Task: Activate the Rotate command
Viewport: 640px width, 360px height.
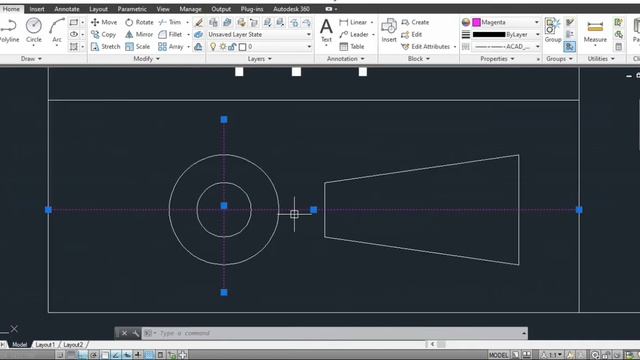Action: [x=140, y=22]
